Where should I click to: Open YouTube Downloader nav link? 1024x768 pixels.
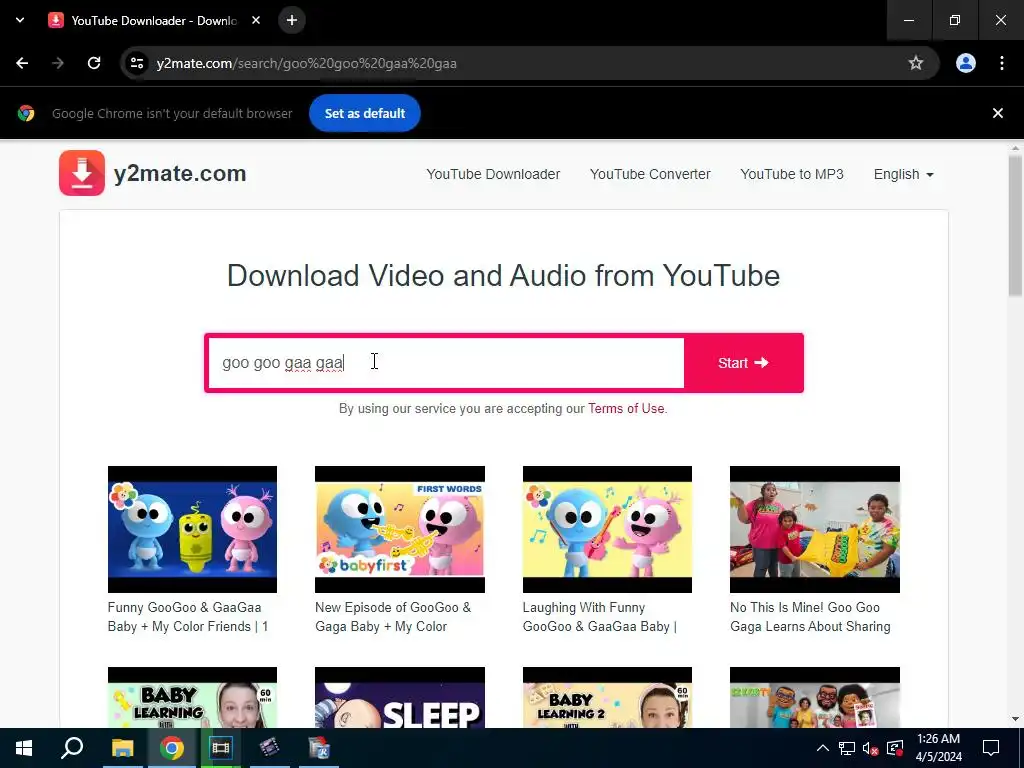493,174
